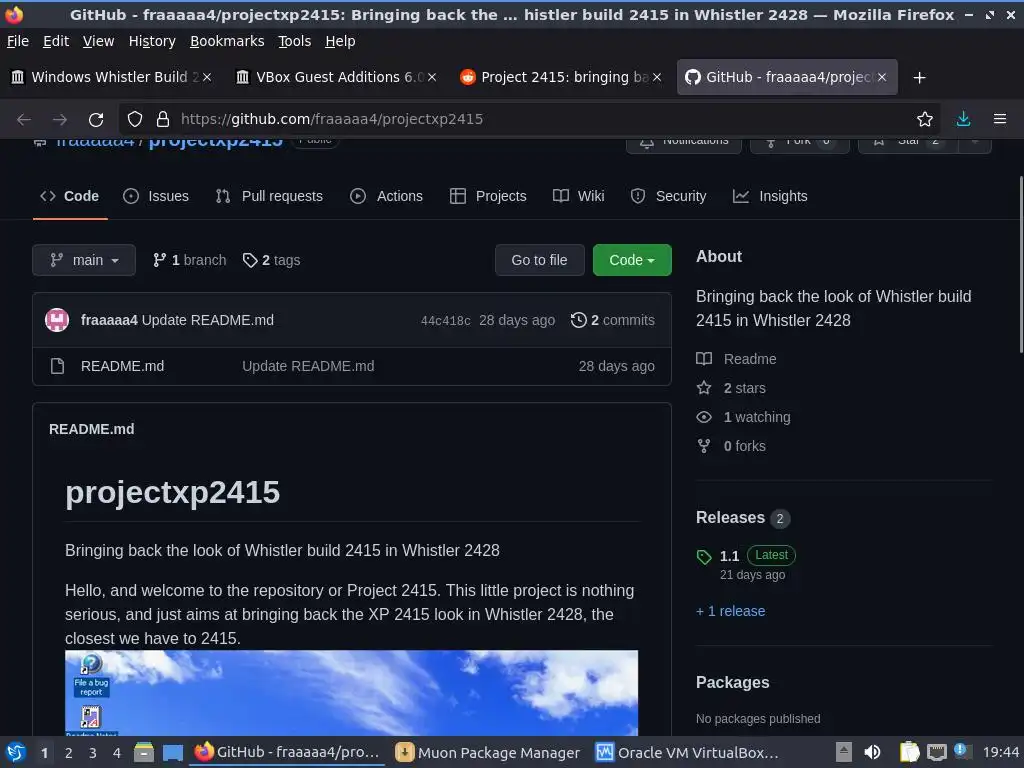
Task: Open the File menu
Action: tap(18, 41)
